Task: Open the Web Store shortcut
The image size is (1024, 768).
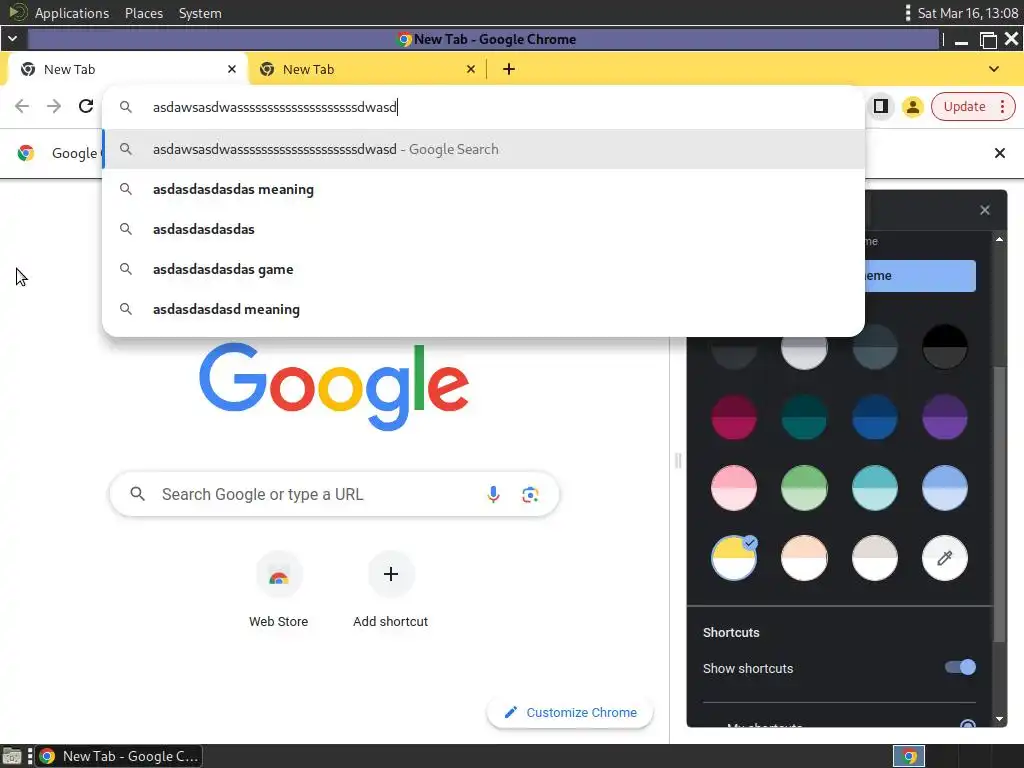Action: pos(278,590)
